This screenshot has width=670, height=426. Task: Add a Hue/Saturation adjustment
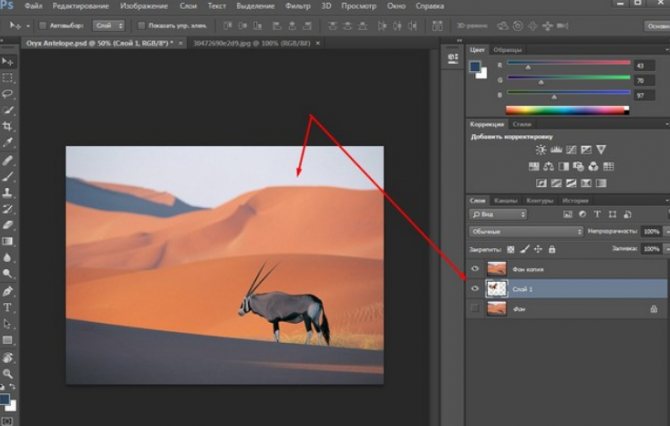coord(534,166)
